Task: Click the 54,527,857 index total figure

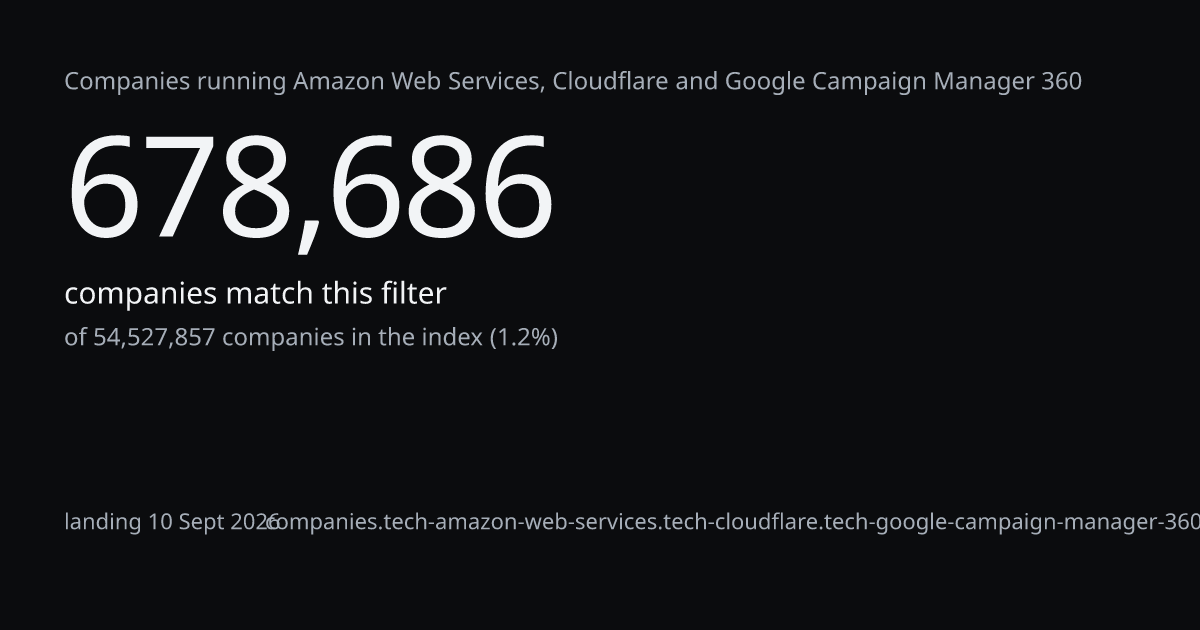Action: click(154, 338)
